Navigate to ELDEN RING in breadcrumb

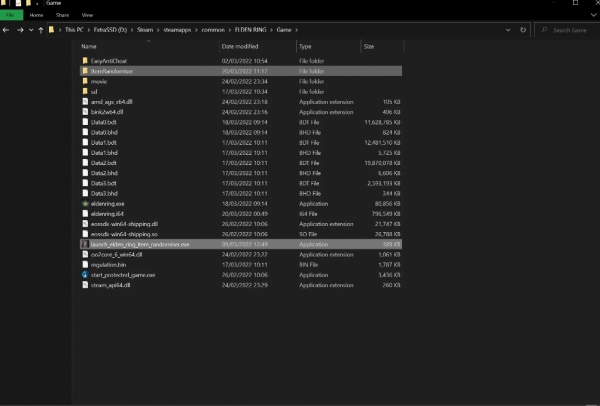tap(250, 30)
